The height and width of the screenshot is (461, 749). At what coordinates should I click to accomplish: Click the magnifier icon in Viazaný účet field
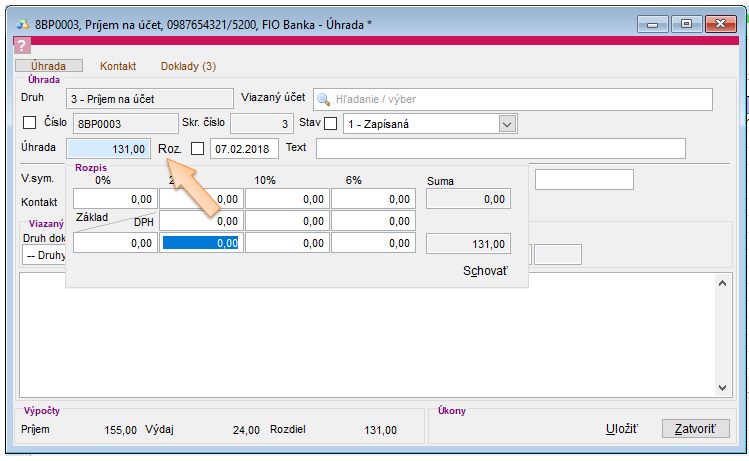(323, 99)
